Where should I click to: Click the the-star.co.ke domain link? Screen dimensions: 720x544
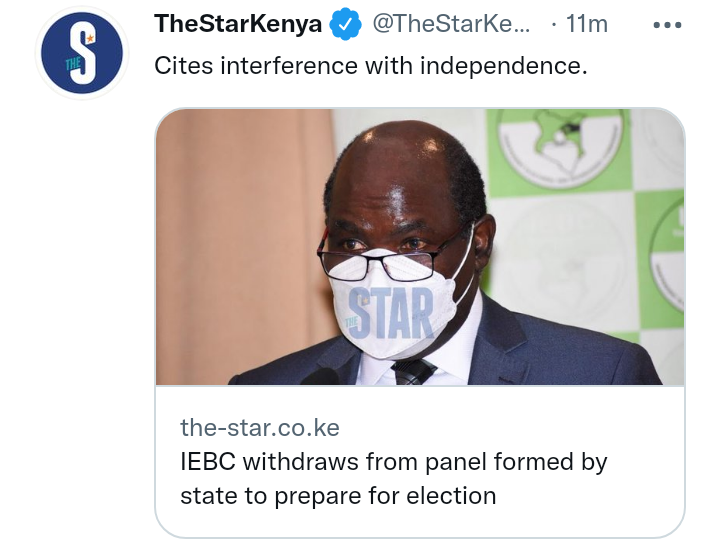click(260, 428)
